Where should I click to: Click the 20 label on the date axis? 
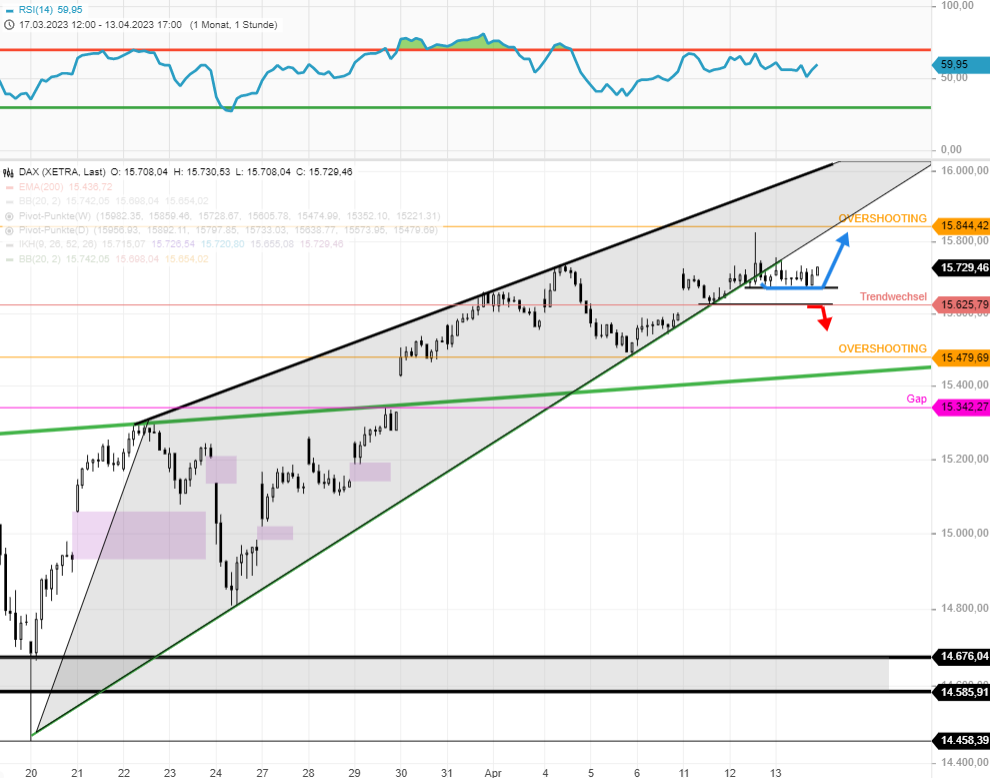[x=31, y=772]
